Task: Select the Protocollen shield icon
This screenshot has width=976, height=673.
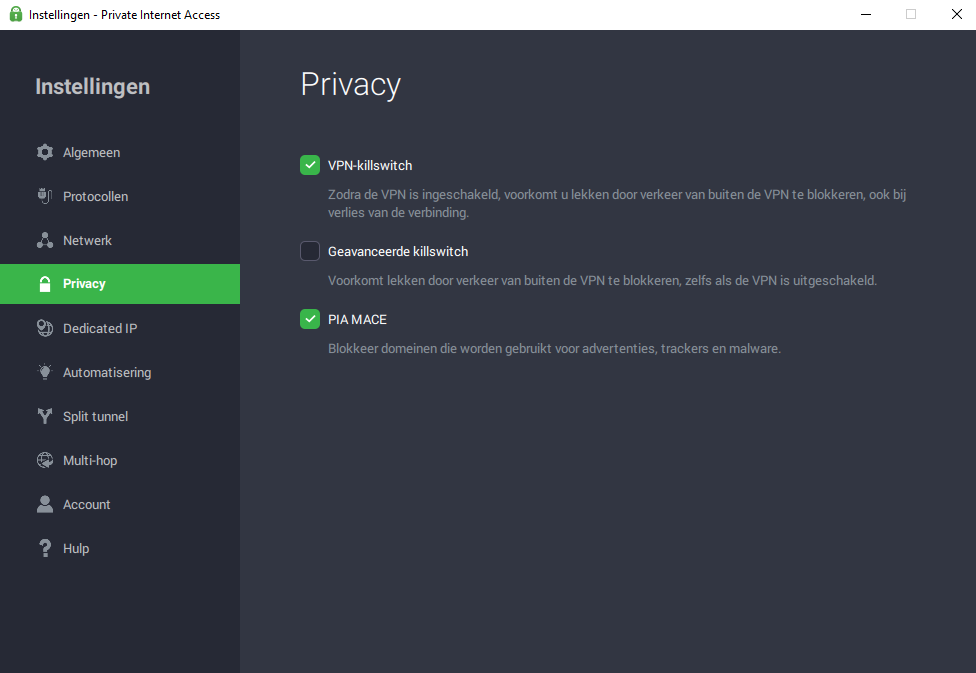Action: pos(45,196)
